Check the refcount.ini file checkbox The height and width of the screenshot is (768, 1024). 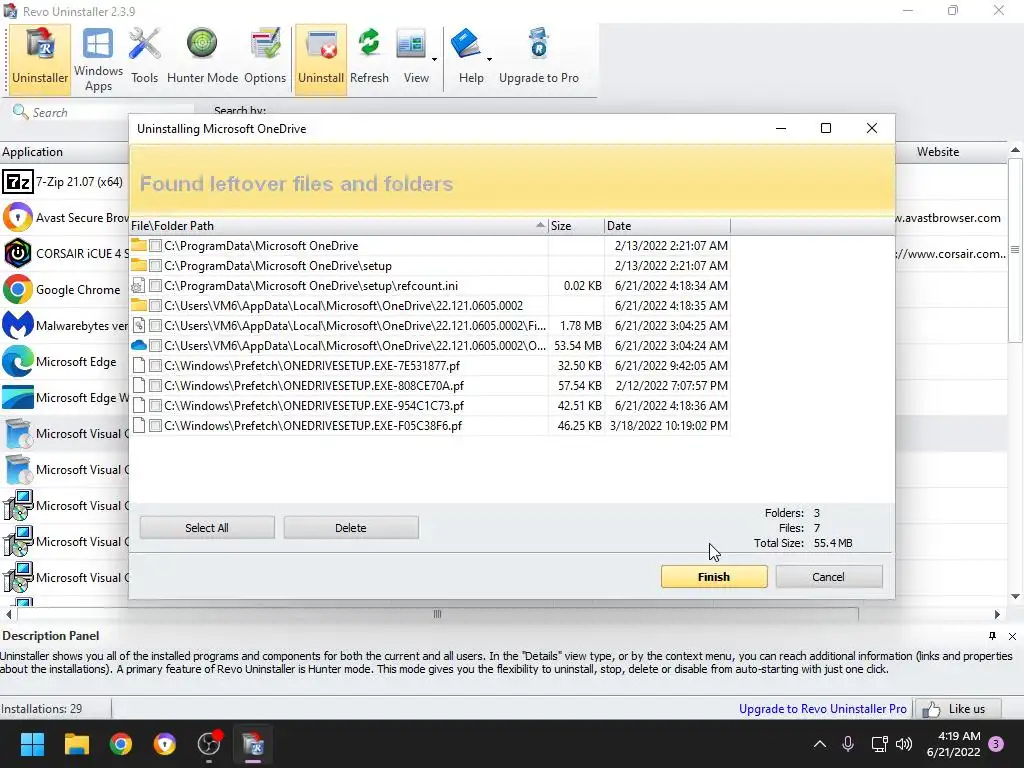click(x=155, y=286)
